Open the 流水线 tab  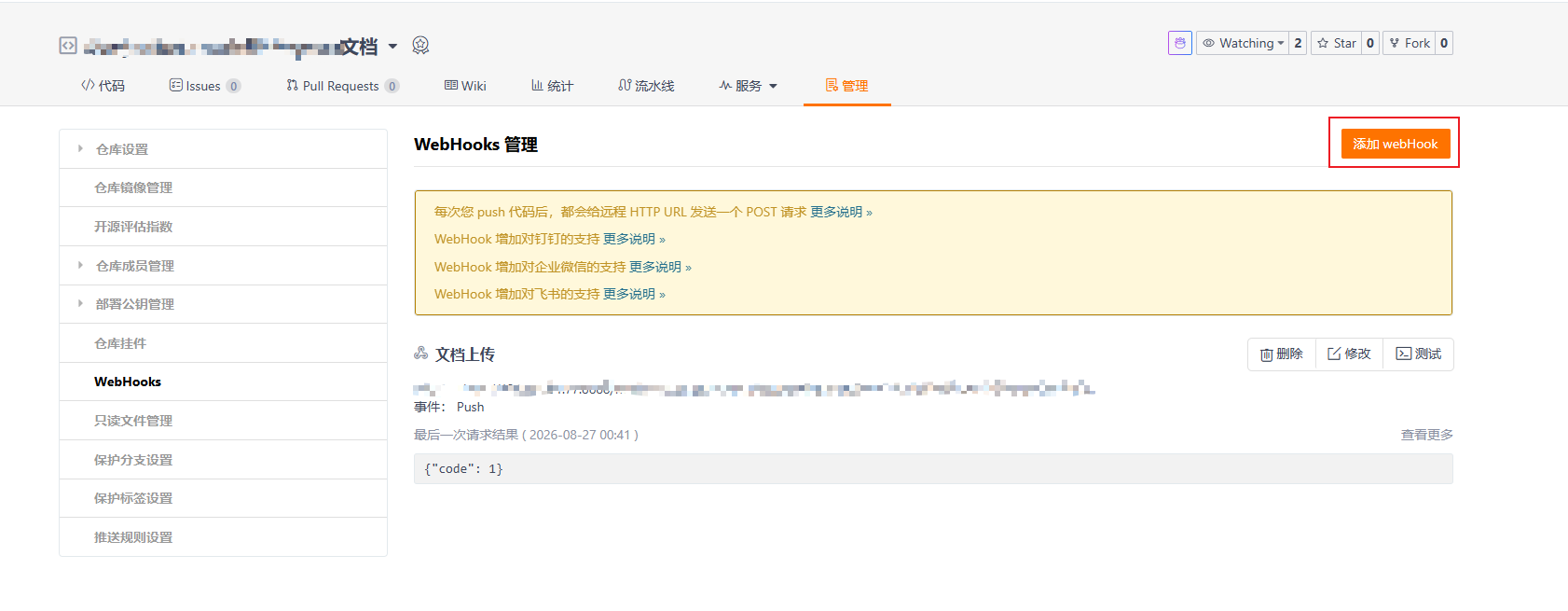[646, 86]
